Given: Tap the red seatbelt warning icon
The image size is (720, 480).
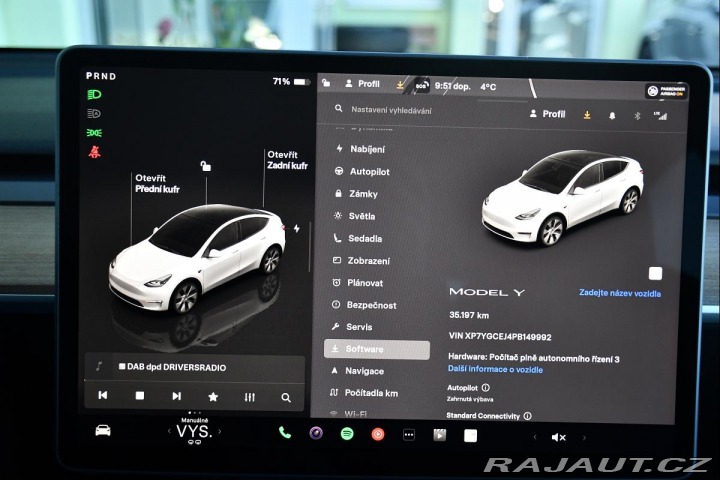Looking at the screenshot, I should point(94,152).
